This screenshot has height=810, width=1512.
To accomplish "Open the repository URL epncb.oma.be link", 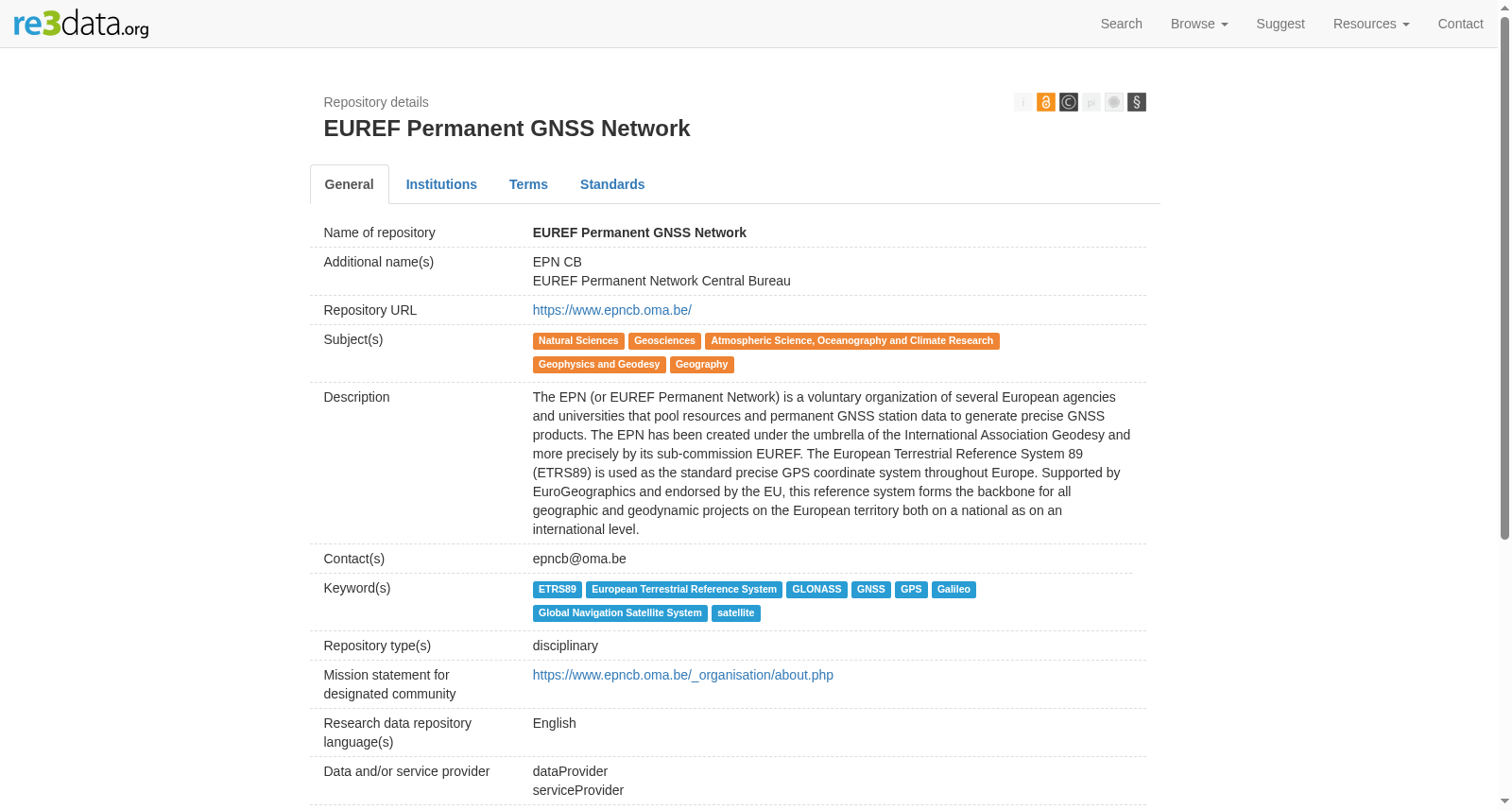I will click(611, 310).
